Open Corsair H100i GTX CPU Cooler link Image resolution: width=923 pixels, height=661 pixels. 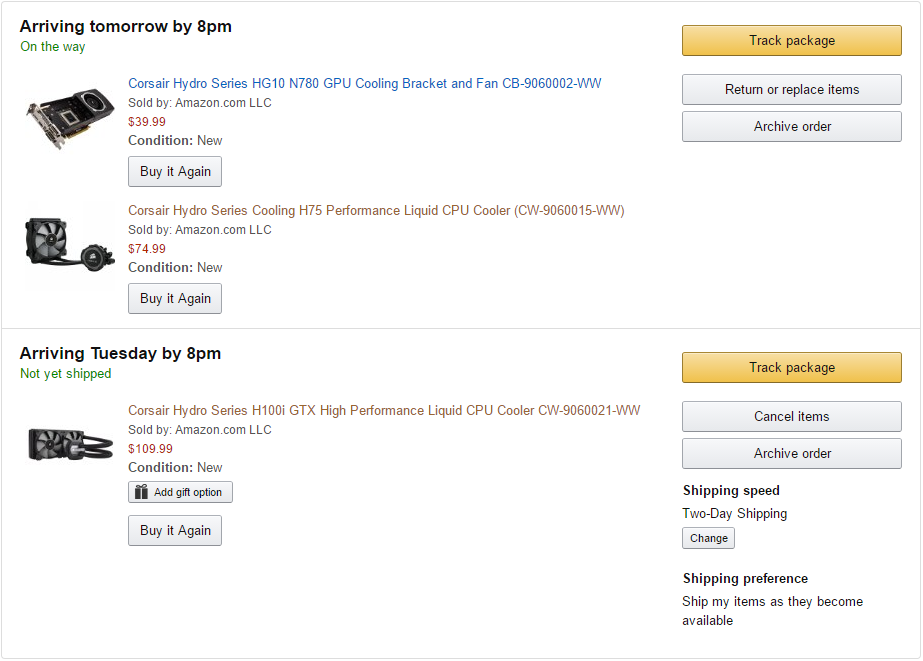coord(384,410)
